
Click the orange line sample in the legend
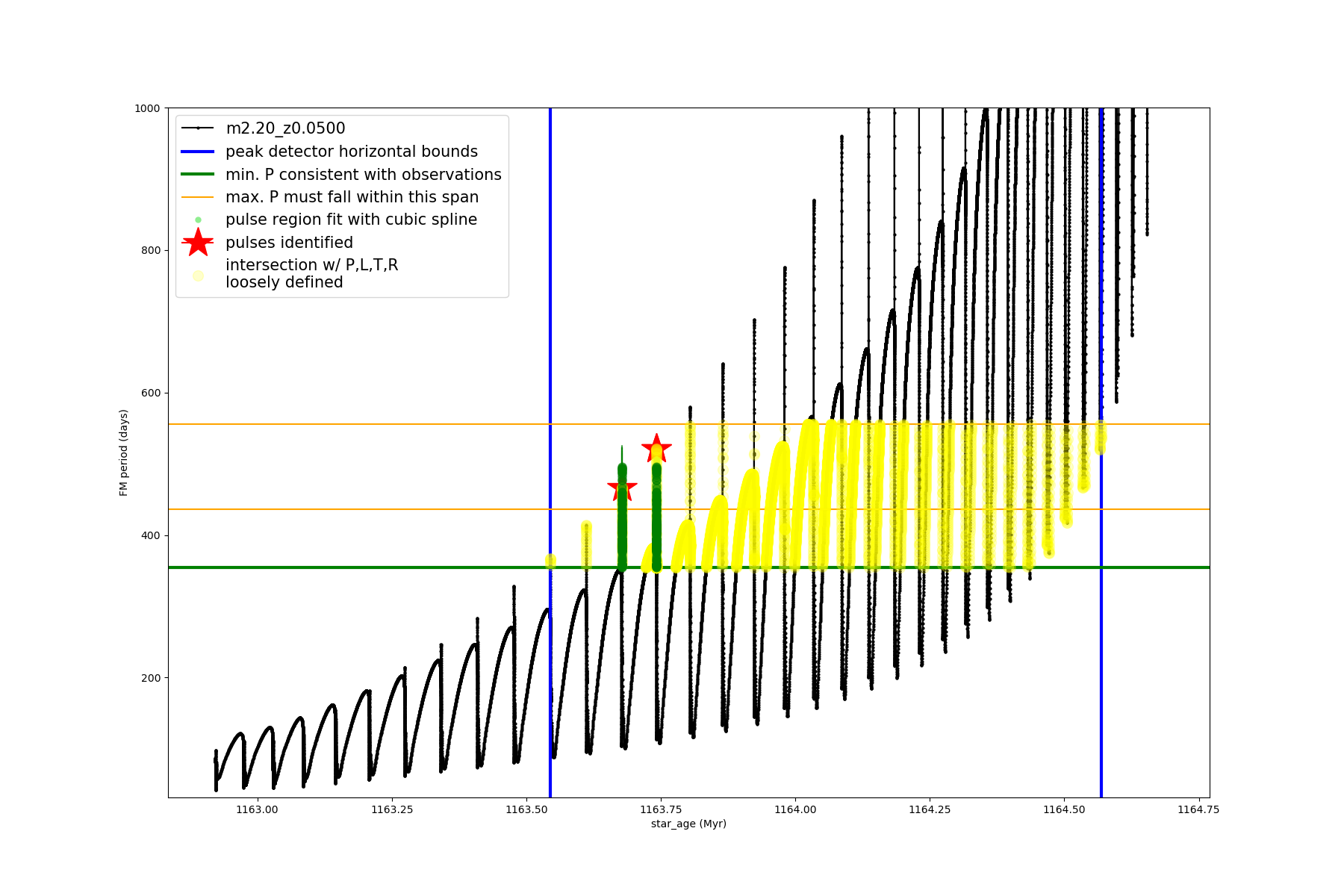tap(198, 197)
